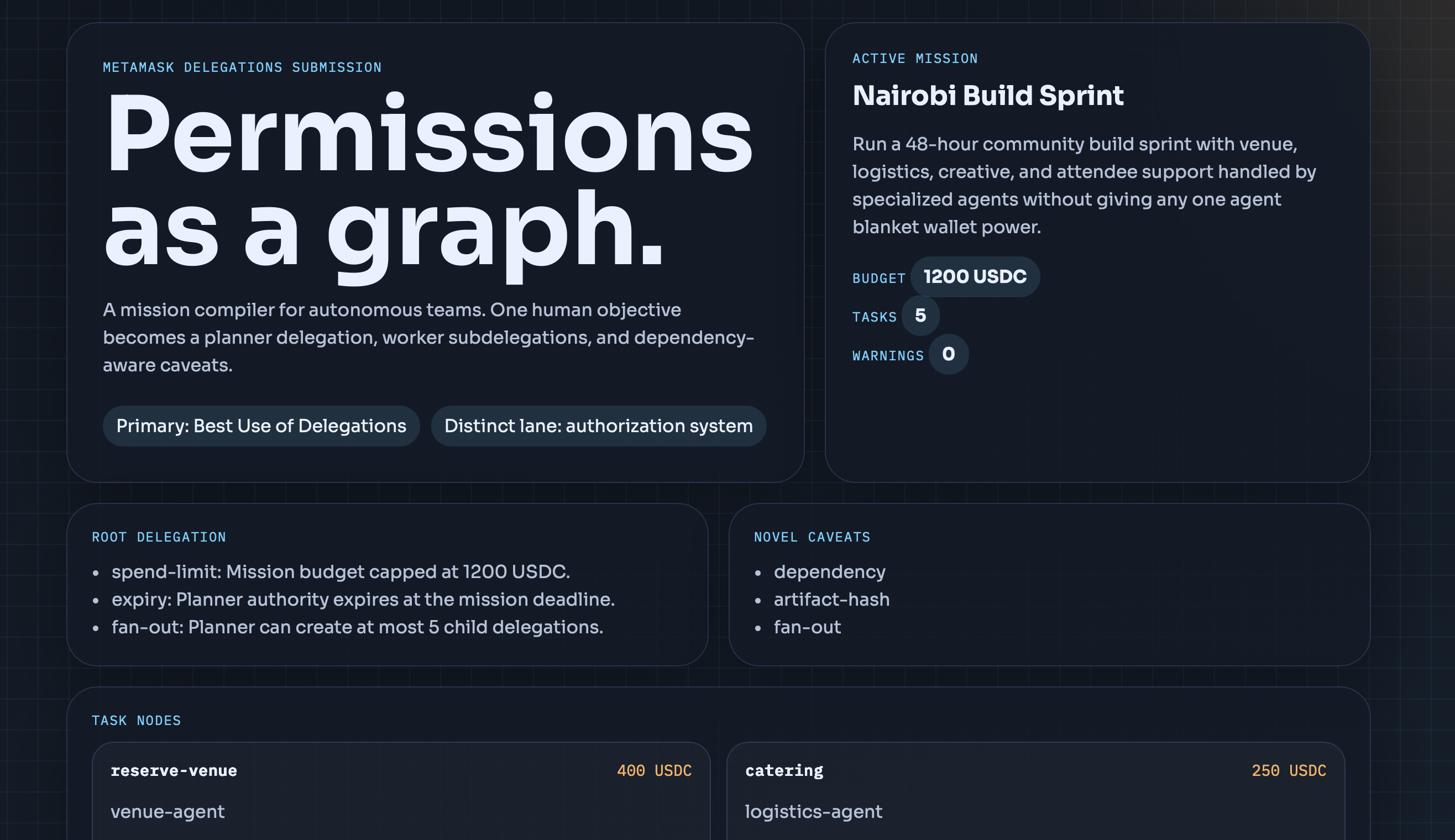The image size is (1455, 840).
Task: Click the 'NOVEL CAVEATS' heading
Action: pos(812,537)
